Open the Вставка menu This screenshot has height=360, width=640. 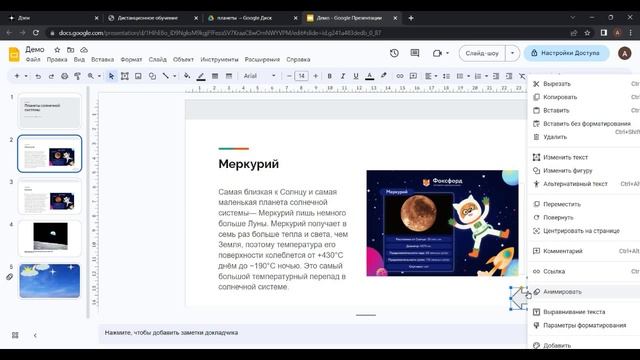click(x=102, y=60)
